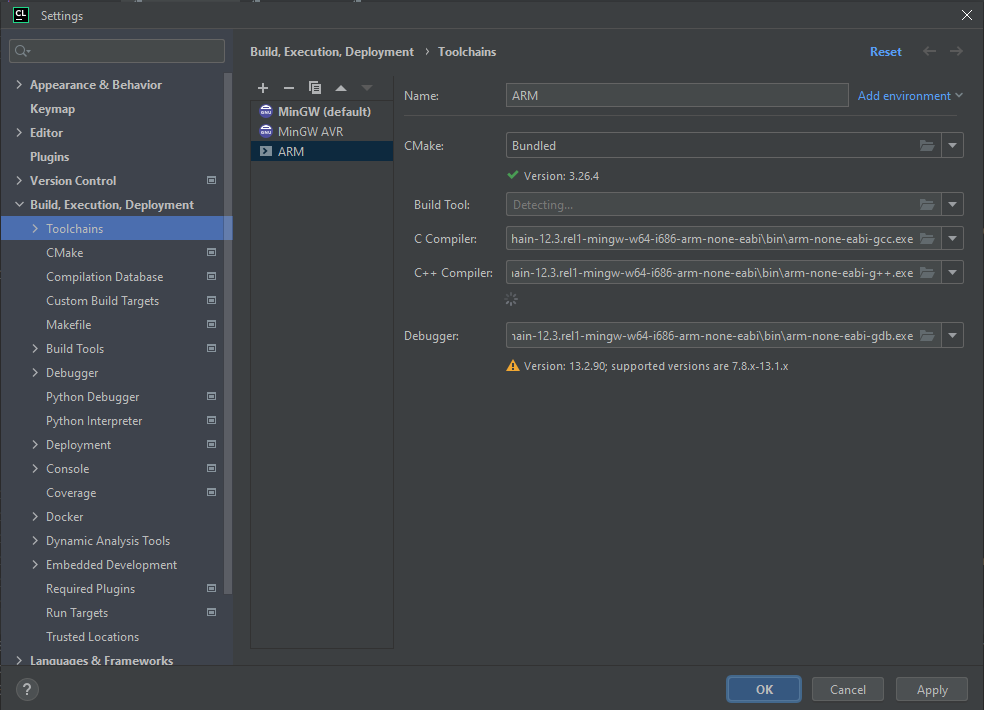The image size is (984, 710).
Task: Click project-level icon next to Custom Build Targets
Action: tap(211, 300)
